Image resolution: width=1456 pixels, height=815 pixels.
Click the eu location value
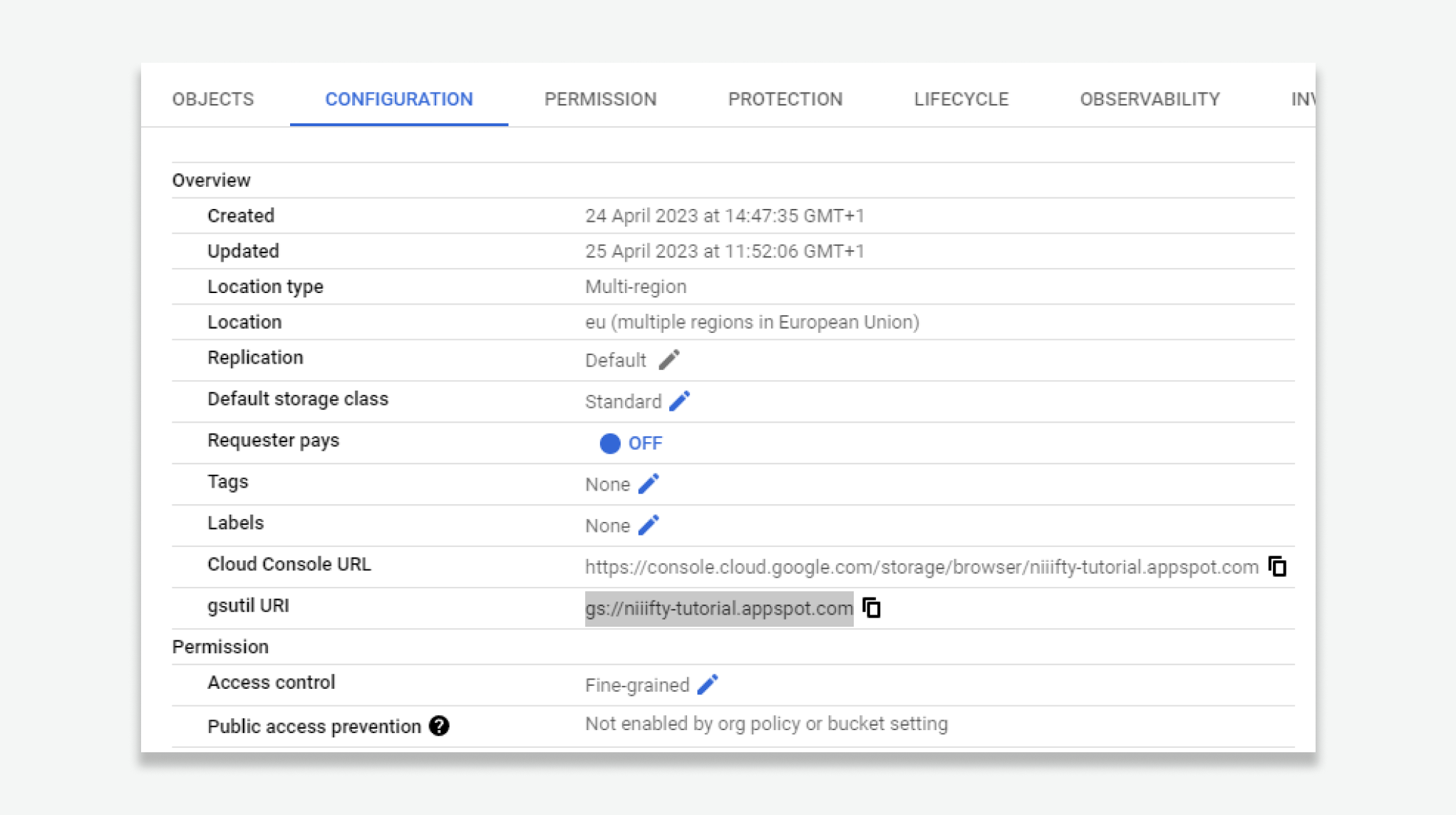coord(752,322)
